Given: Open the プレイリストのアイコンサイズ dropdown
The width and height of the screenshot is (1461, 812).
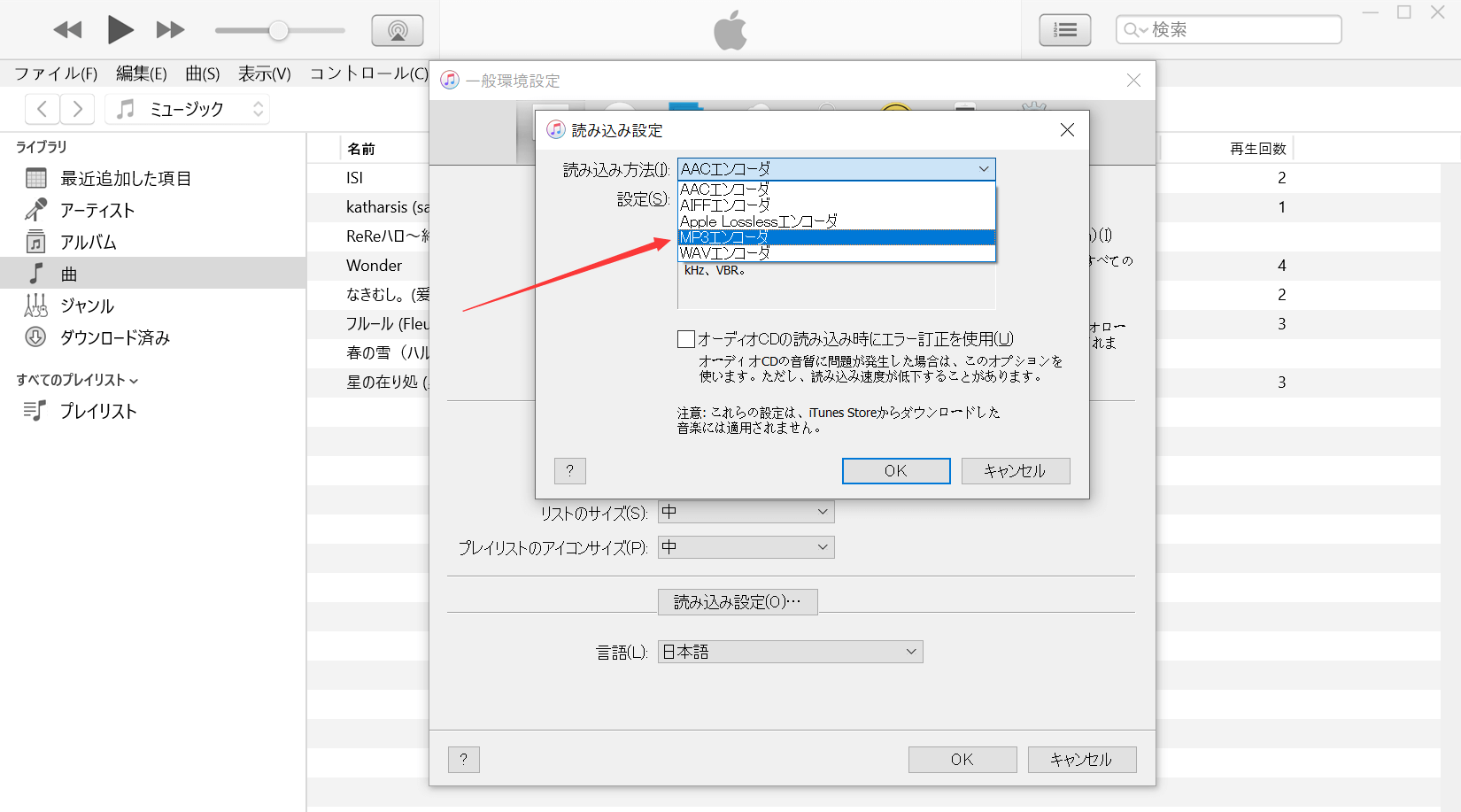Looking at the screenshot, I should [x=746, y=547].
